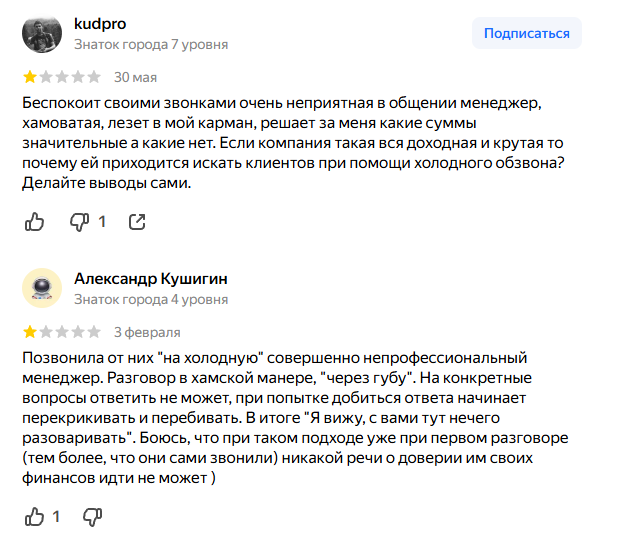
Task: Click the Подписаться button
Action: (526, 33)
